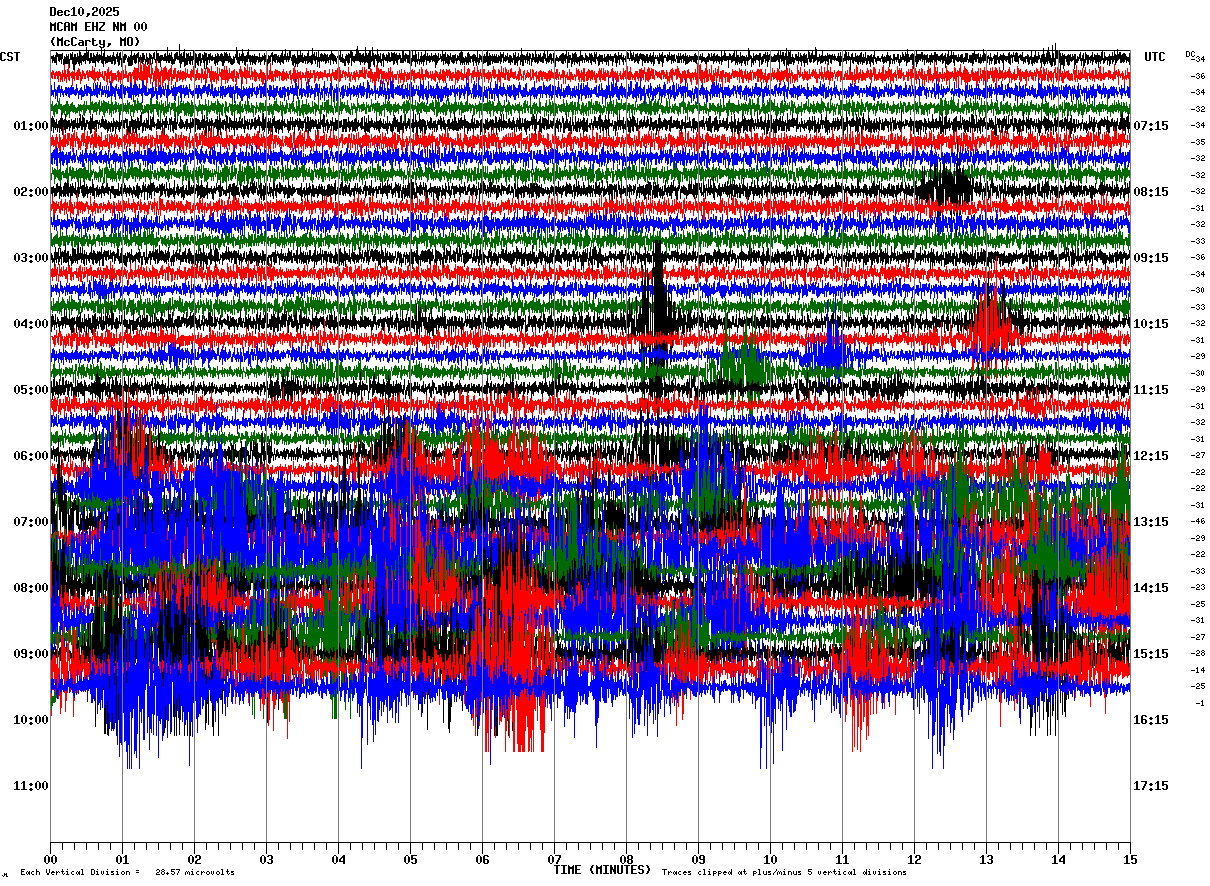This screenshot has height=886, width=1210.
Task: Click the 14:15 UTC time label
Action: [x=1151, y=588]
